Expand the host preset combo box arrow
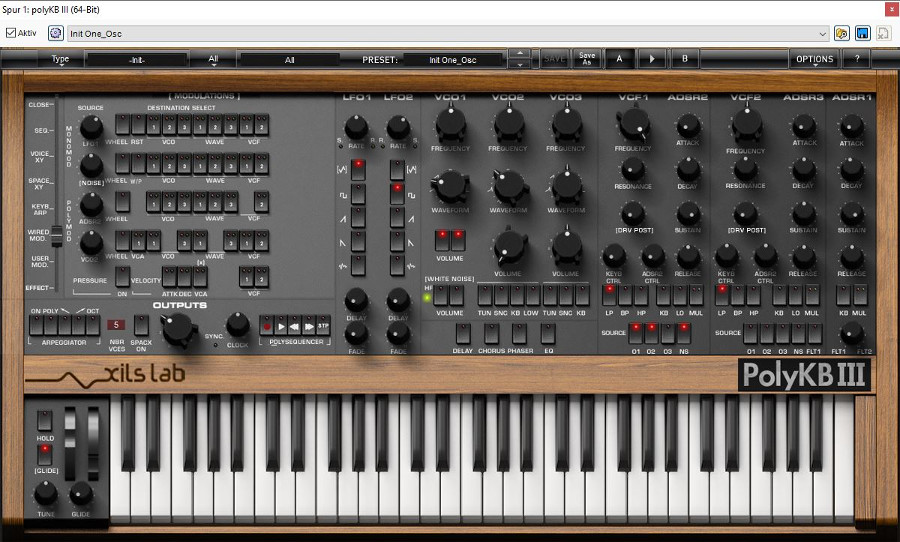Image resolution: width=900 pixels, height=542 pixels. pyautogui.click(x=823, y=34)
